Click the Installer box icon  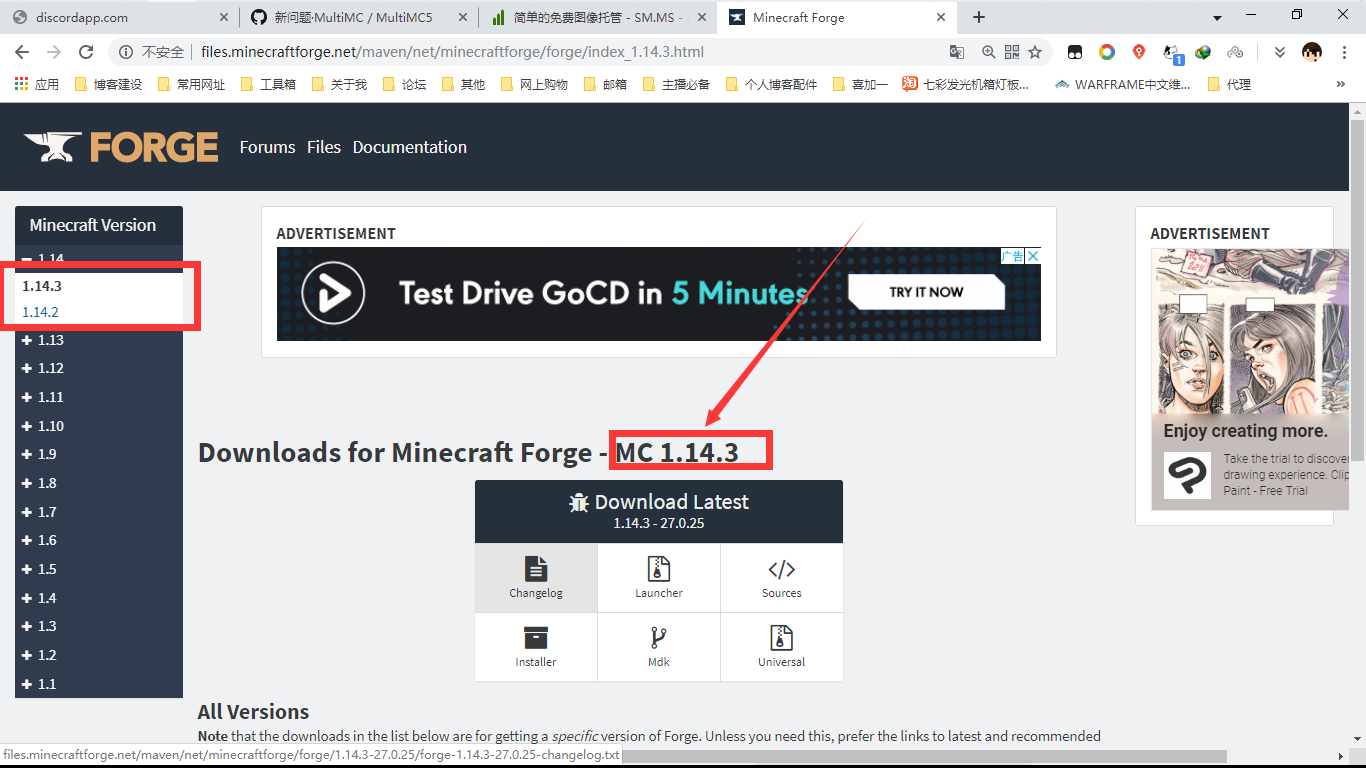pyautogui.click(x=535, y=639)
